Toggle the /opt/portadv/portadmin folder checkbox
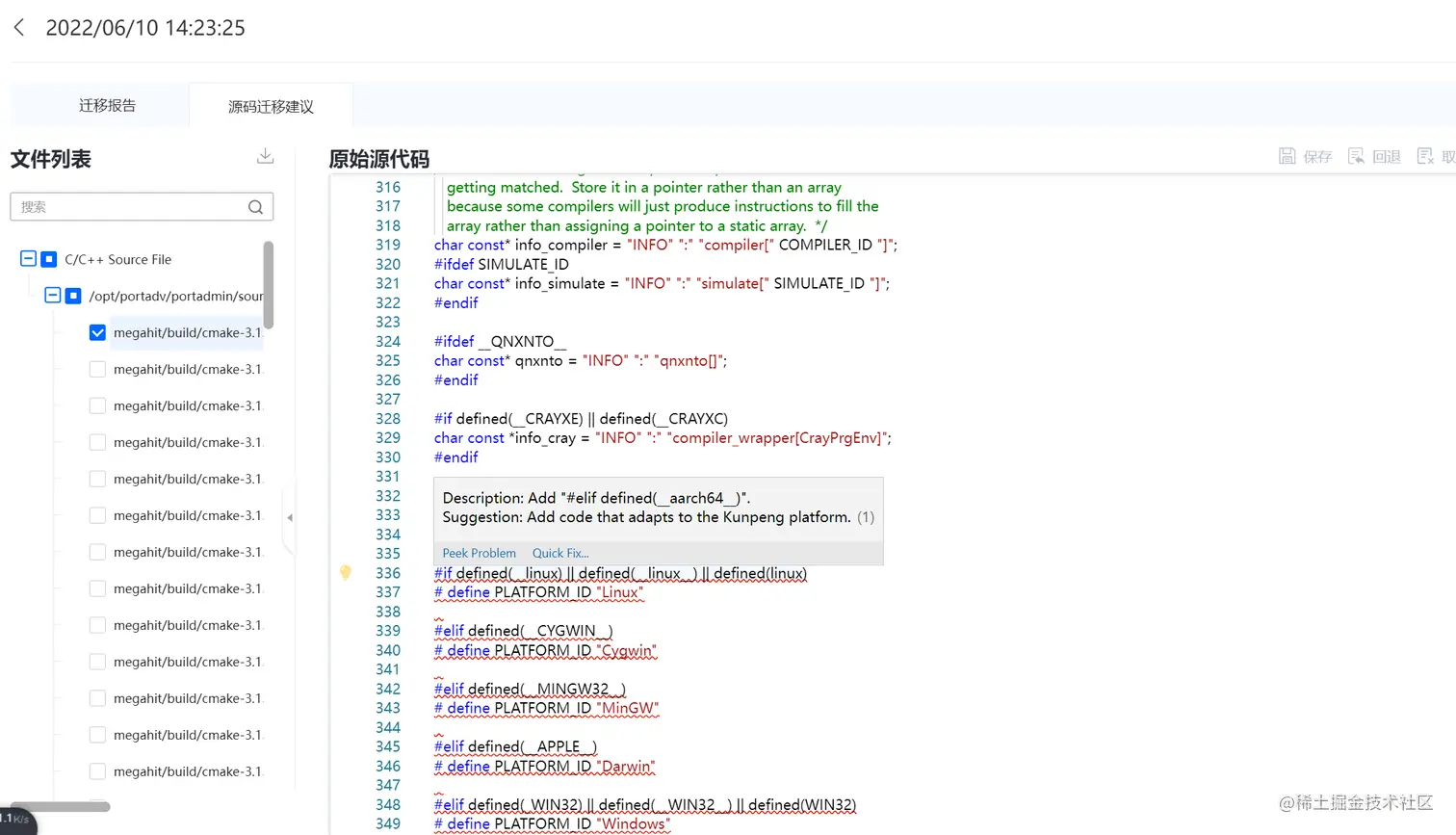 pos(73,296)
